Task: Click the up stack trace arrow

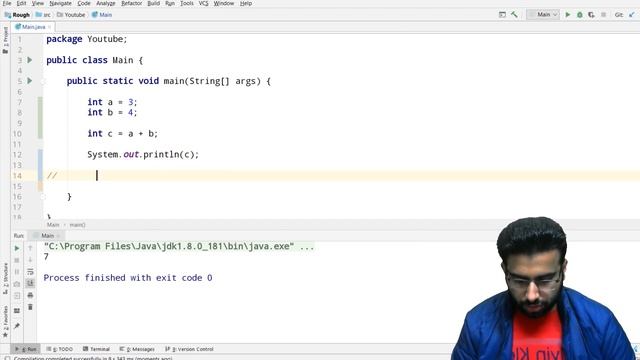Action: pos(30,248)
